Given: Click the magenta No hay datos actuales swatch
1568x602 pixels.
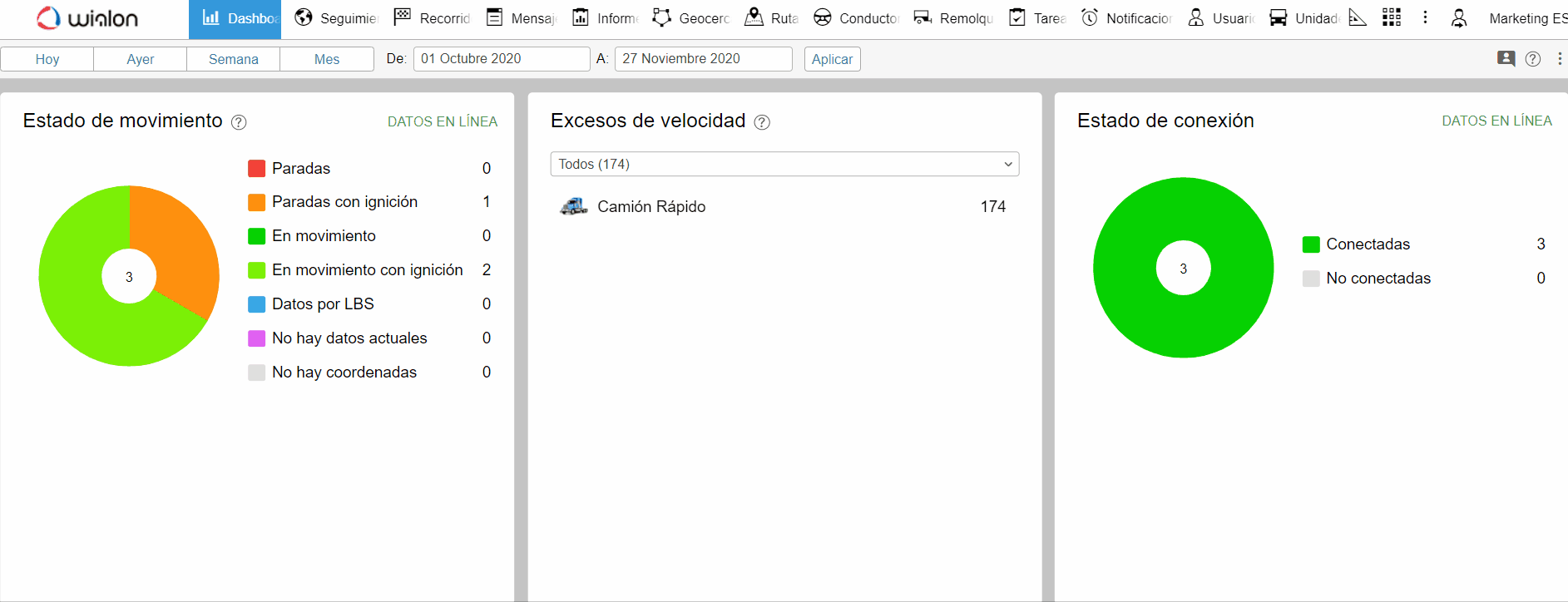Looking at the screenshot, I should tap(257, 338).
